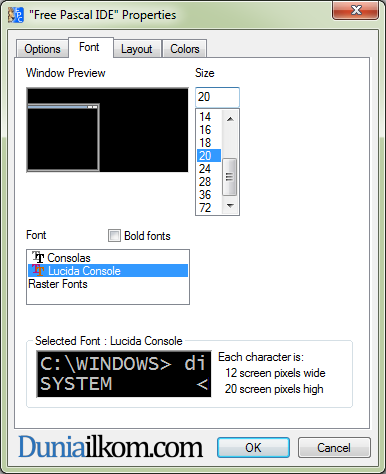
Task: Select size 72 in the list
Action: (x=209, y=208)
